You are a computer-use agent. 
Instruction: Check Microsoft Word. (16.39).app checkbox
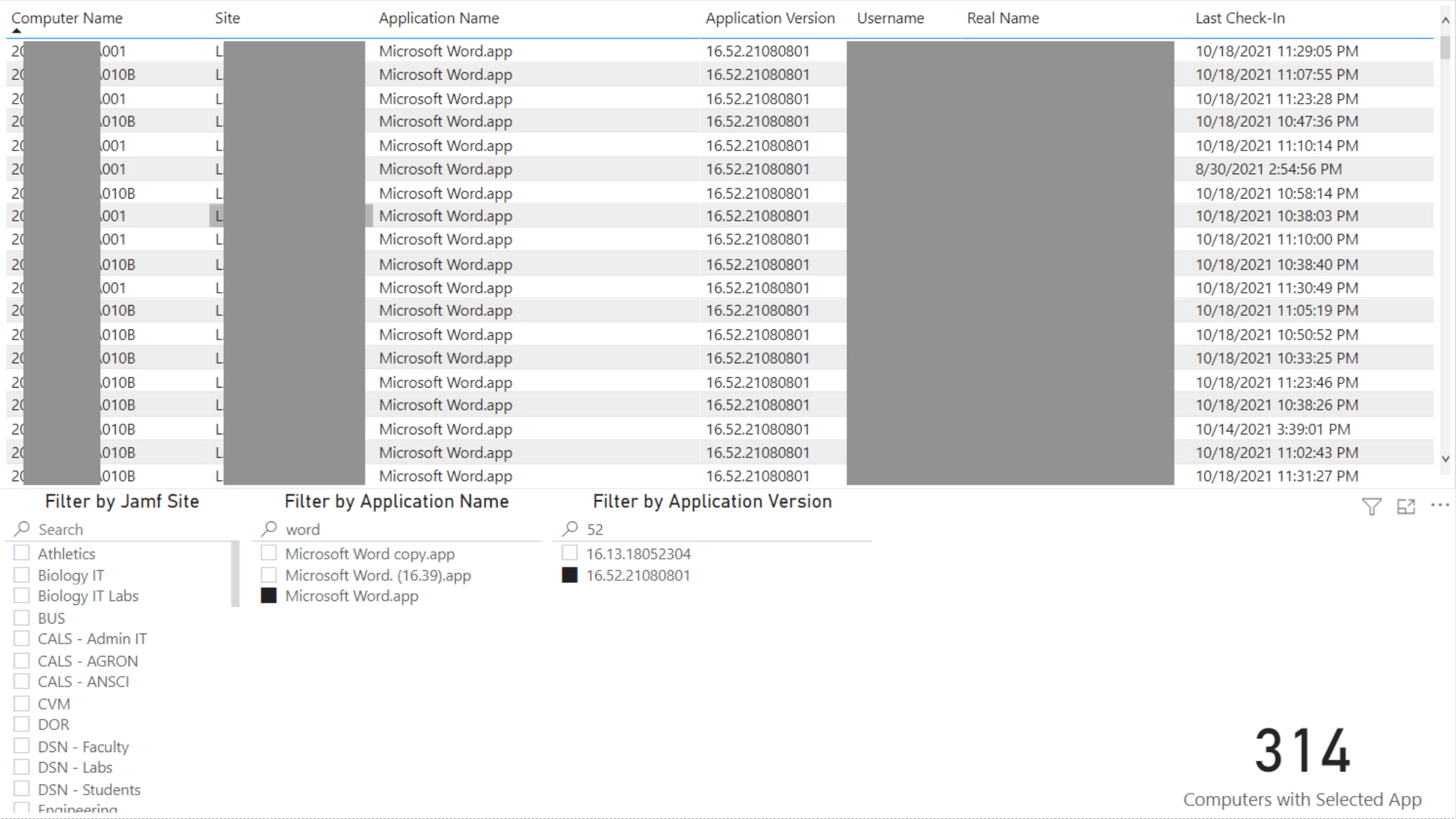tap(269, 575)
